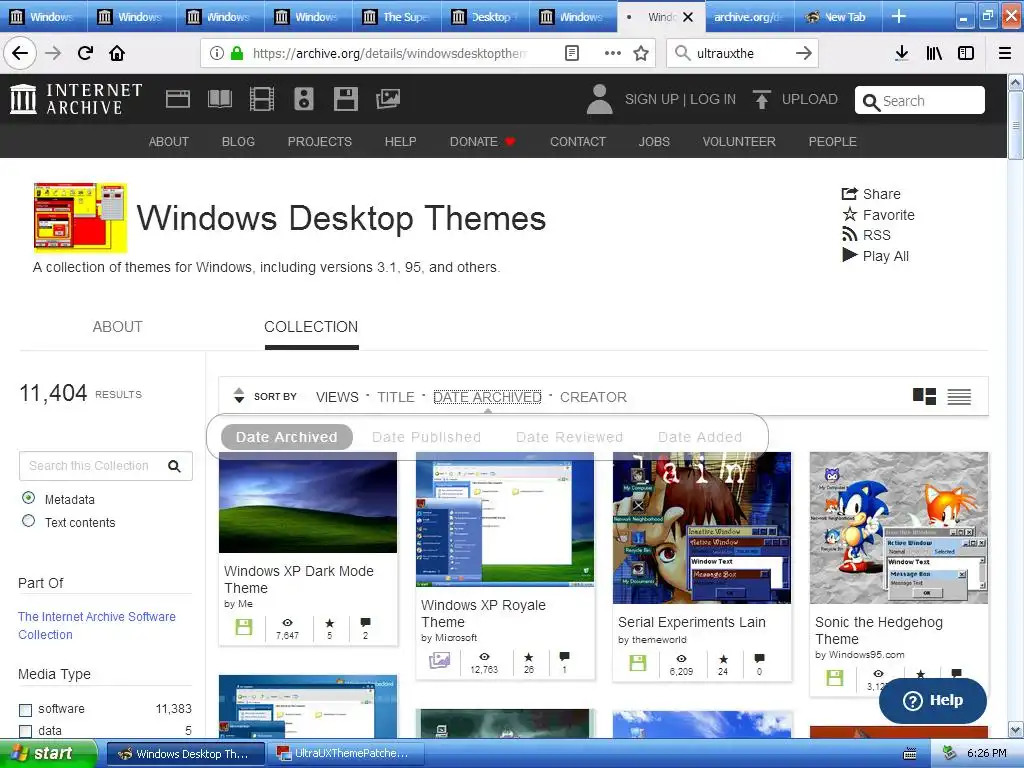Open Internet Archive images icon
This screenshot has height=768, width=1024.
click(x=388, y=99)
